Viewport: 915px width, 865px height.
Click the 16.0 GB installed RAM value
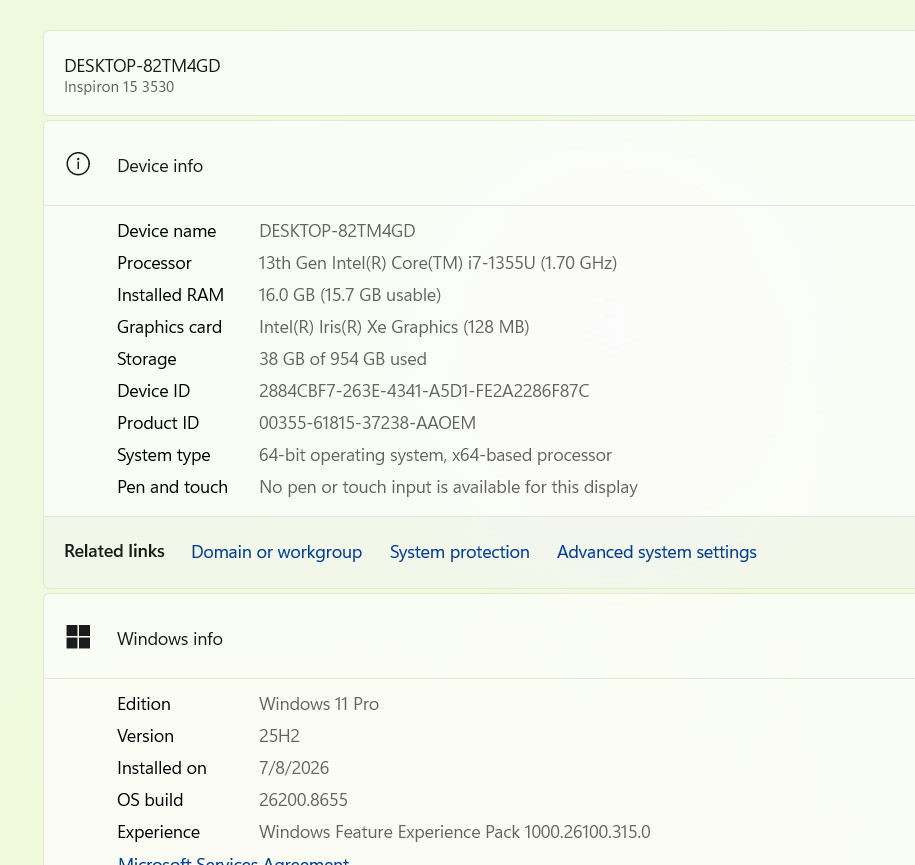coord(350,295)
